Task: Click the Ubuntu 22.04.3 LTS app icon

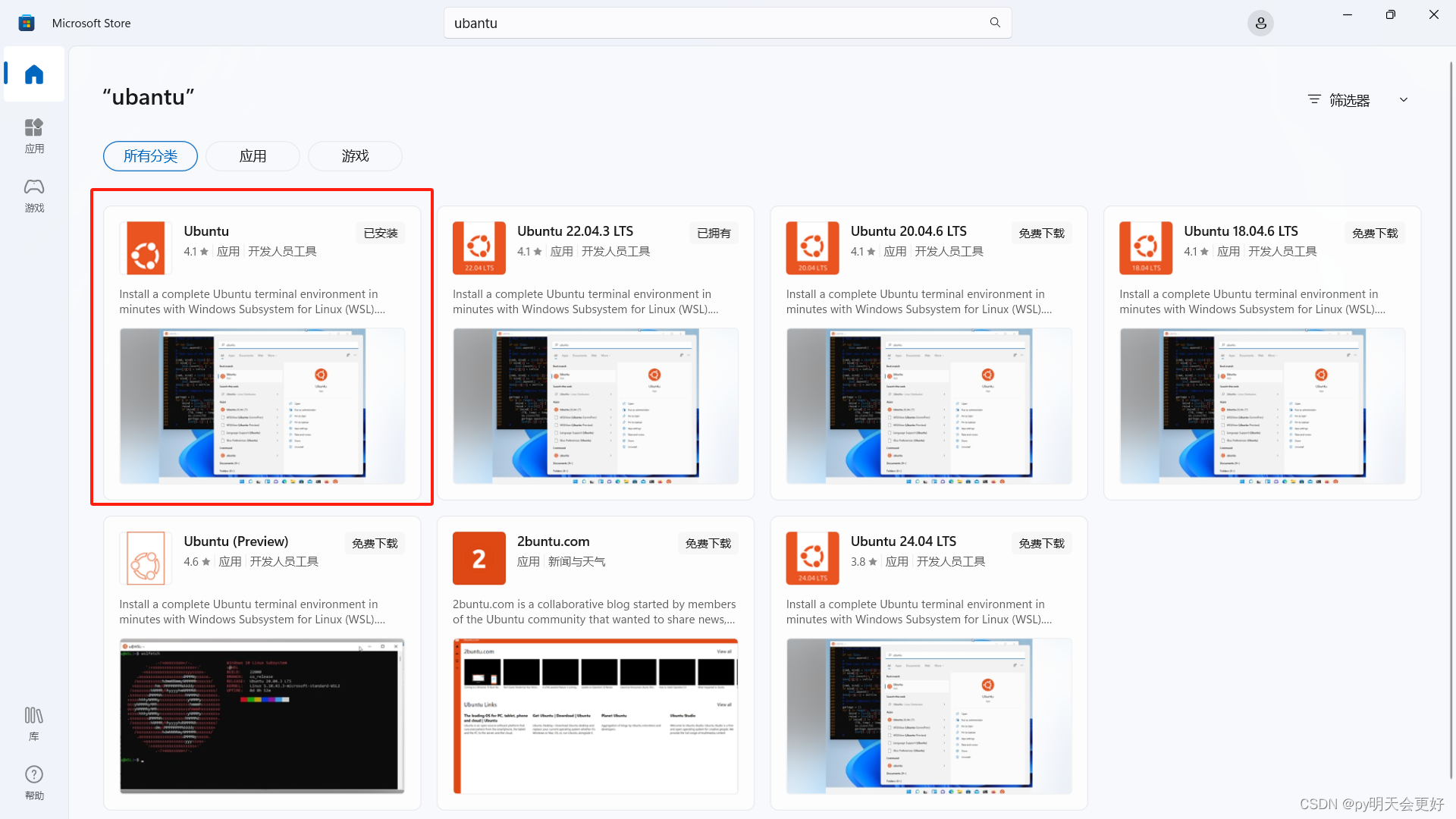Action: pyautogui.click(x=479, y=247)
